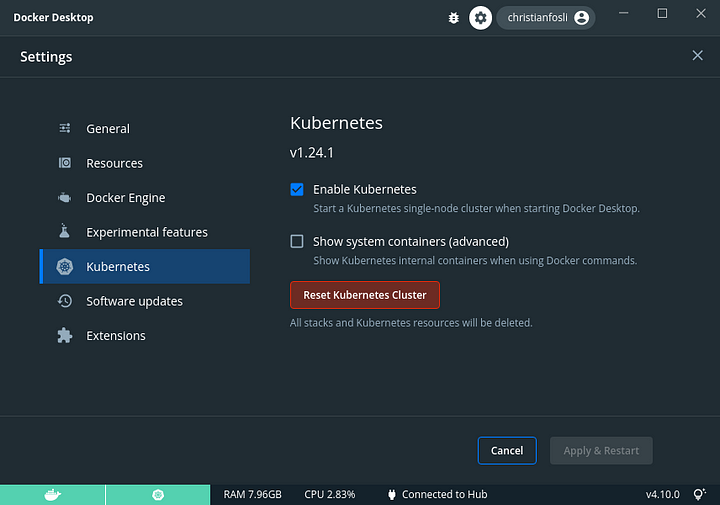Open the Extensions settings section

pyautogui.click(x=145, y=336)
